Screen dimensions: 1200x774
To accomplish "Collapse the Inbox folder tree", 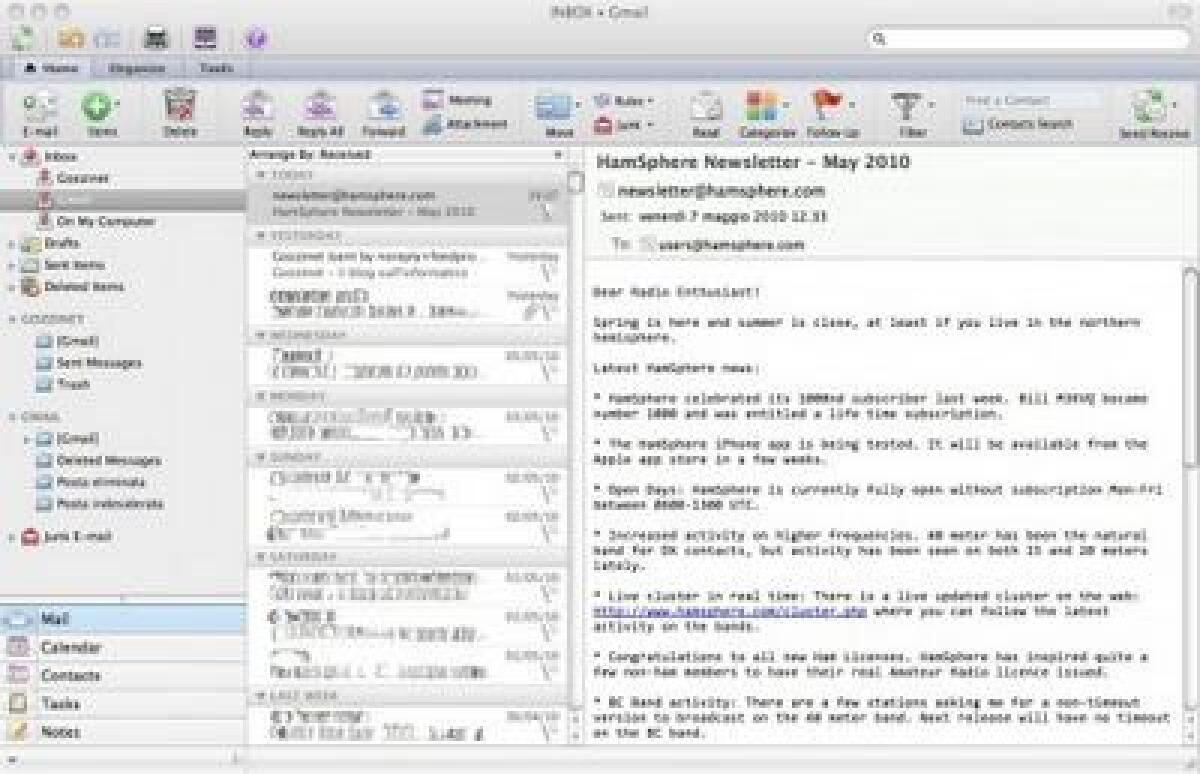I will [x=10, y=157].
